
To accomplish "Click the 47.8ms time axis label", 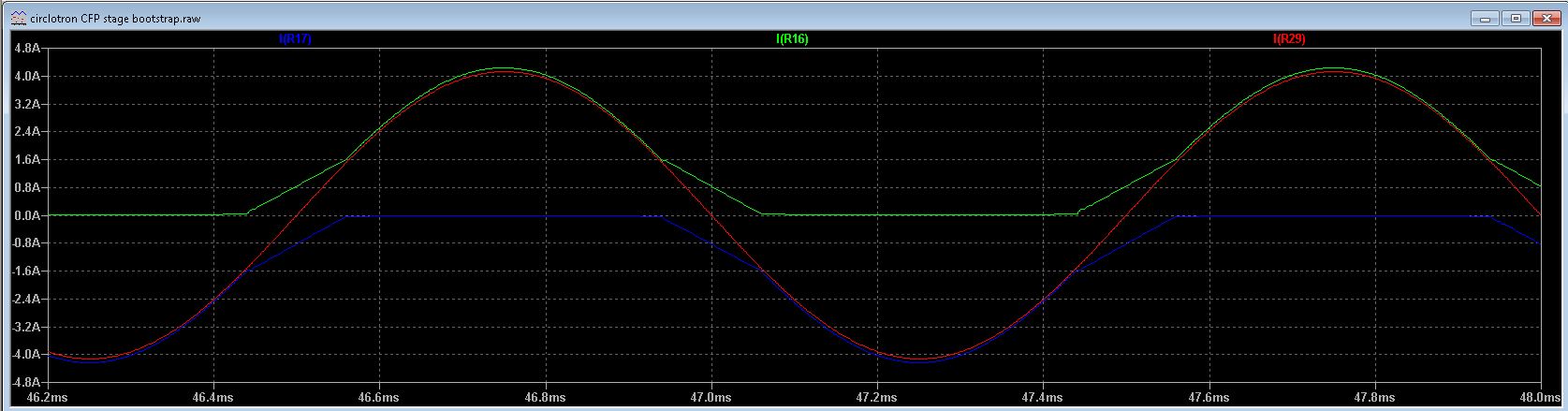I will 1374,398.
